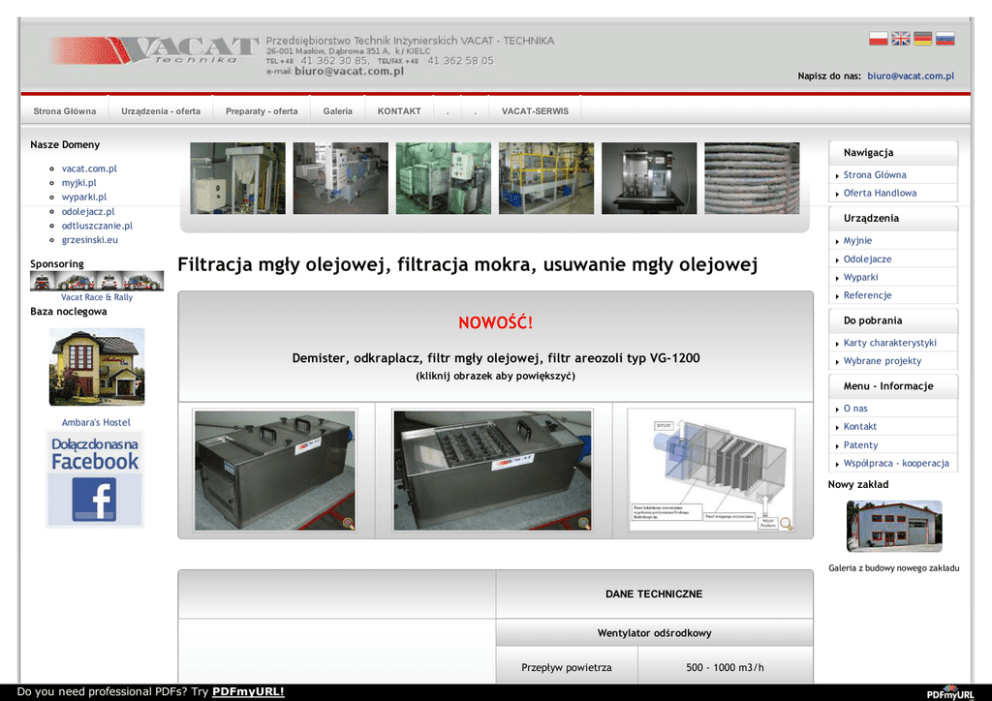992x701 pixels.
Task: Open the VACAT-SERWIS tab
Action: 535,111
